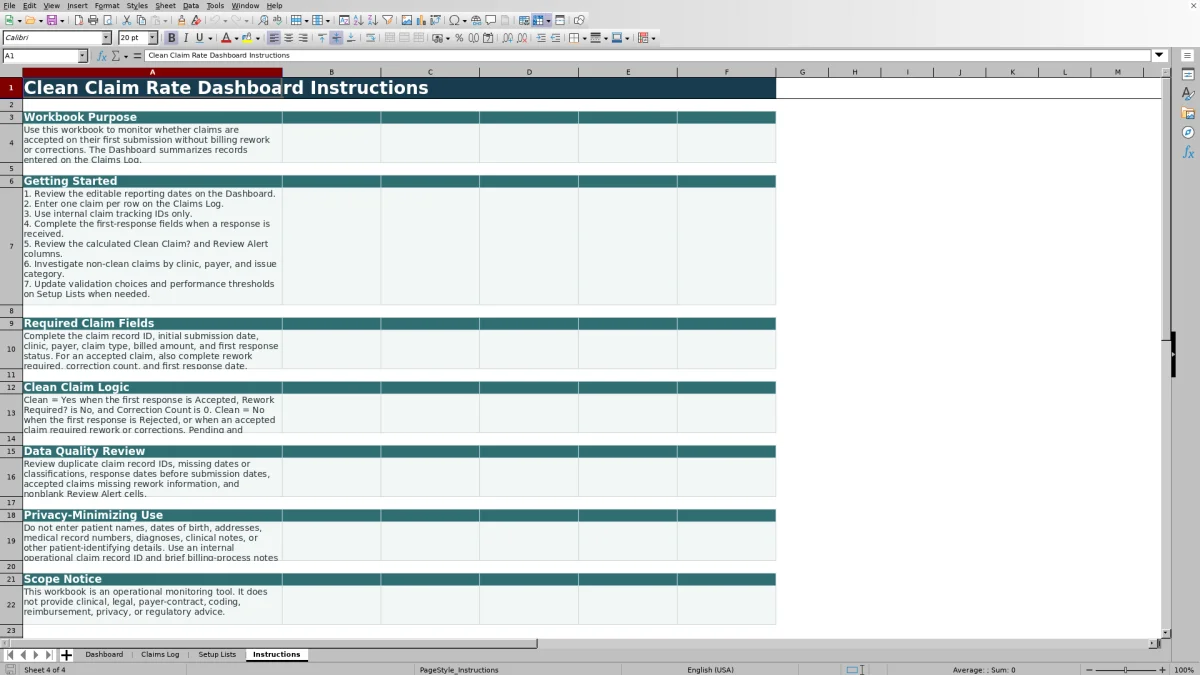Click the zoom in plus button
1200x675 pixels.
1162,670
